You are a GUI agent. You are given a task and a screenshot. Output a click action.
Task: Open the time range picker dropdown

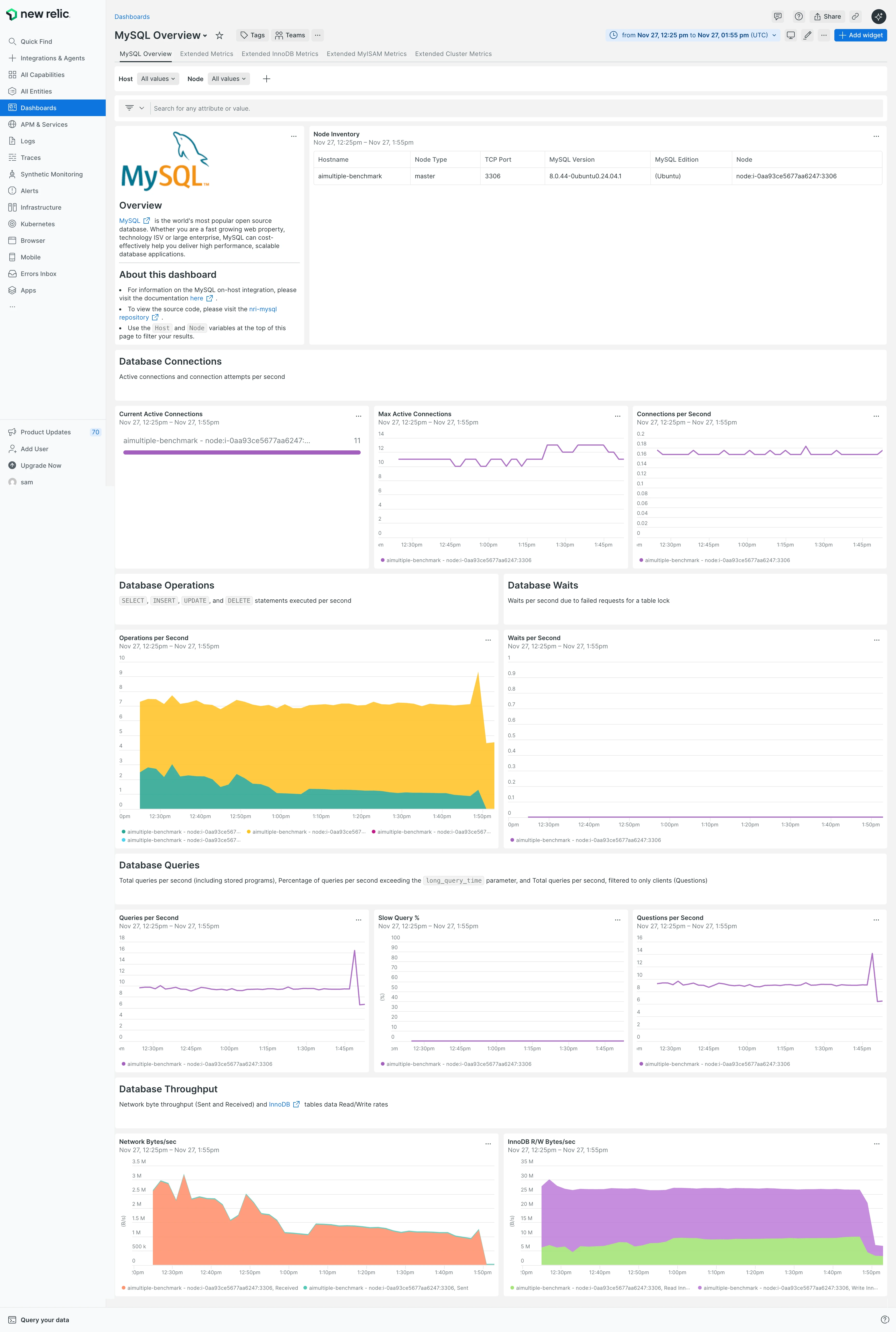coord(693,36)
